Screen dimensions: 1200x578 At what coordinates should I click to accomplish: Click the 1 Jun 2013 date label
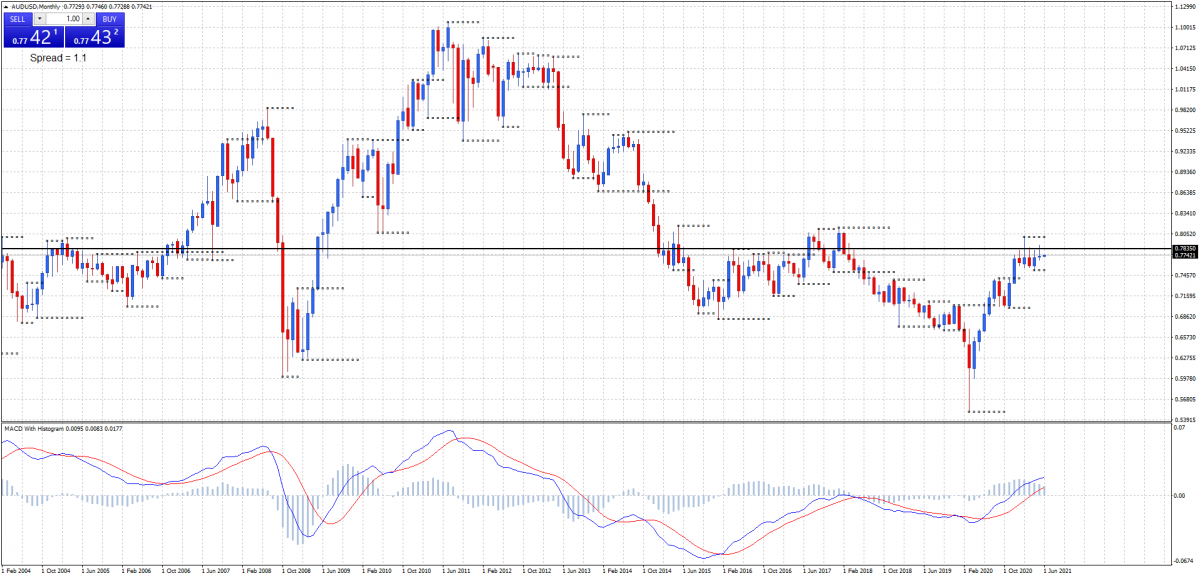pos(577,572)
